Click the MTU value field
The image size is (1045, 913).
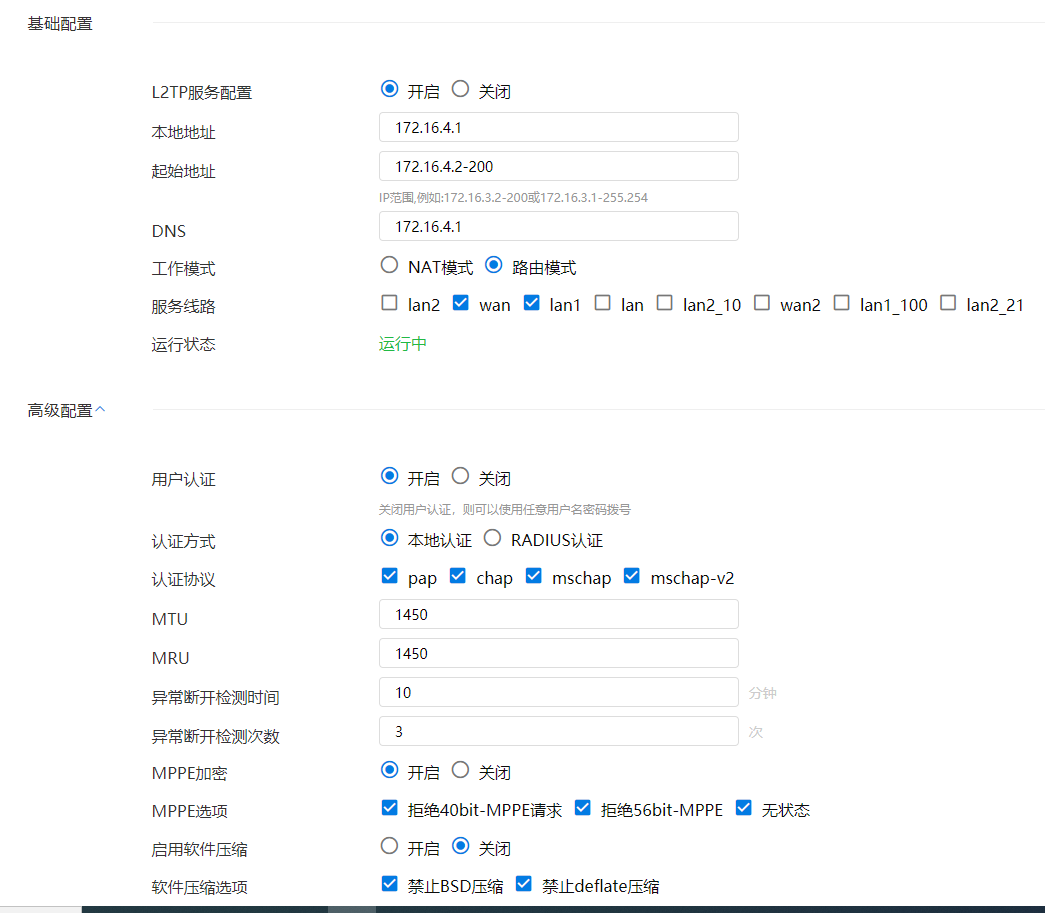(559, 614)
